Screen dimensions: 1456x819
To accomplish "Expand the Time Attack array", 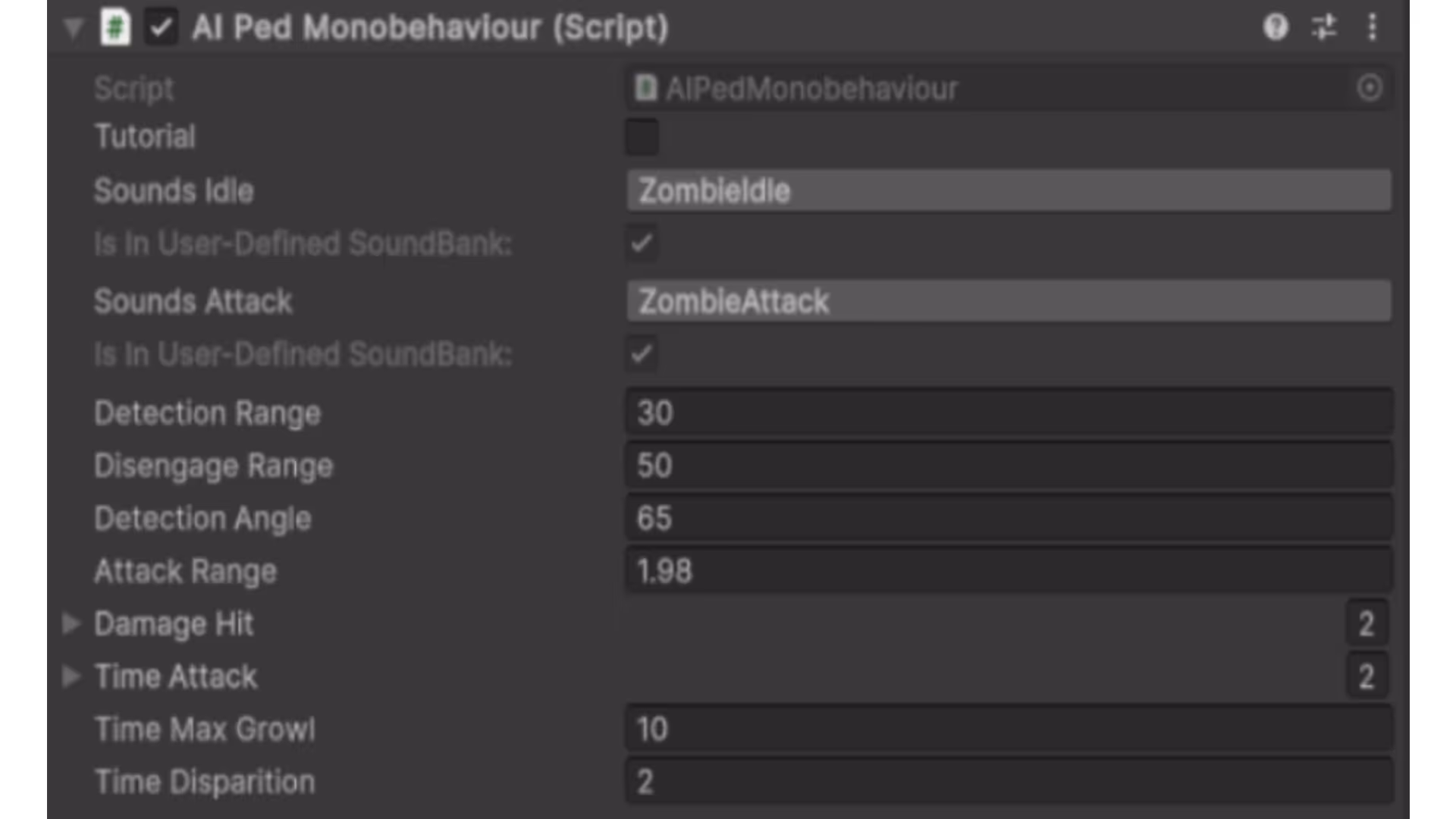I will point(71,676).
